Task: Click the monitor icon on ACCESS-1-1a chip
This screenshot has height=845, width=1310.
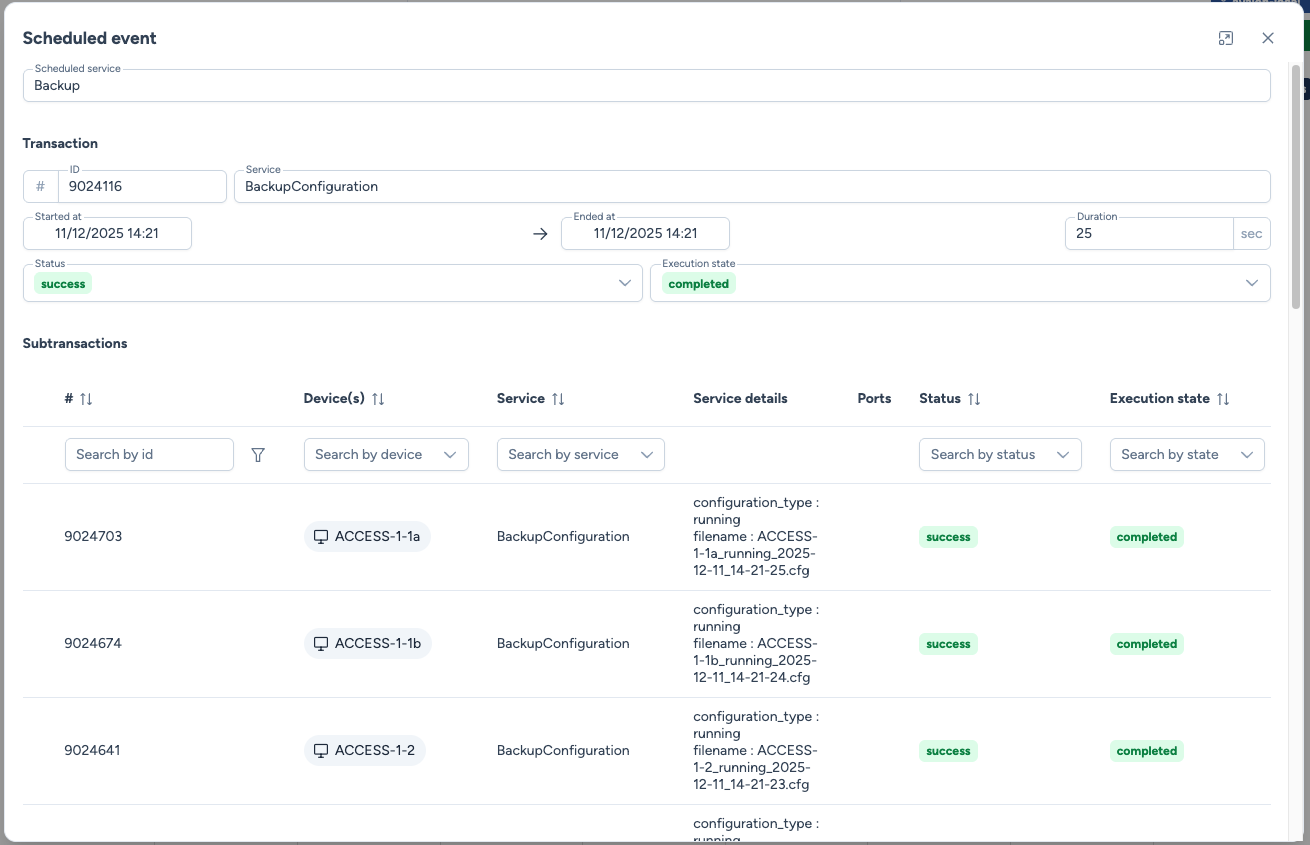Action: tap(321, 537)
